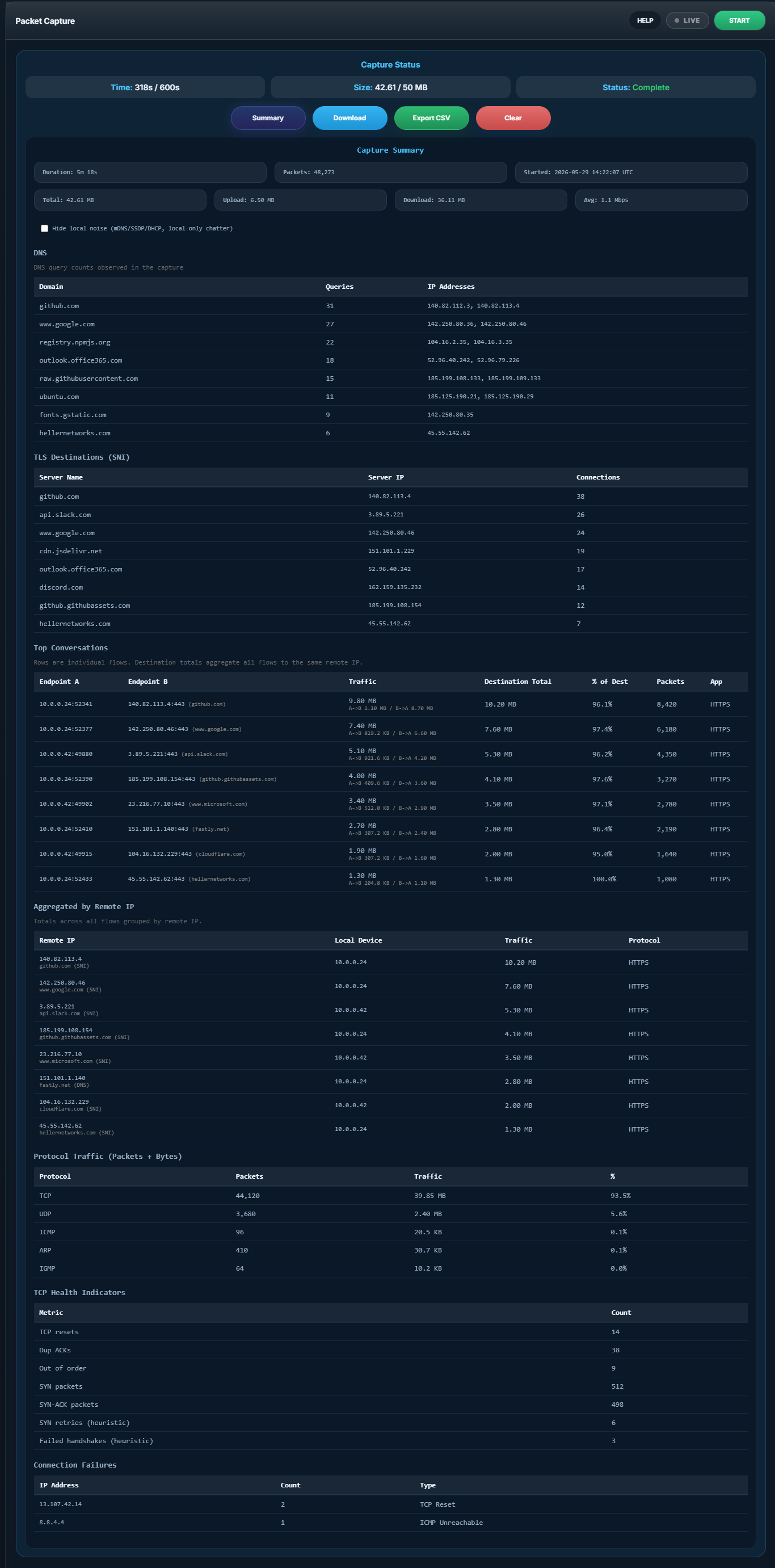This screenshot has width=775, height=1568.
Task: Download the capture file
Action: pyautogui.click(x=350, y=118)
